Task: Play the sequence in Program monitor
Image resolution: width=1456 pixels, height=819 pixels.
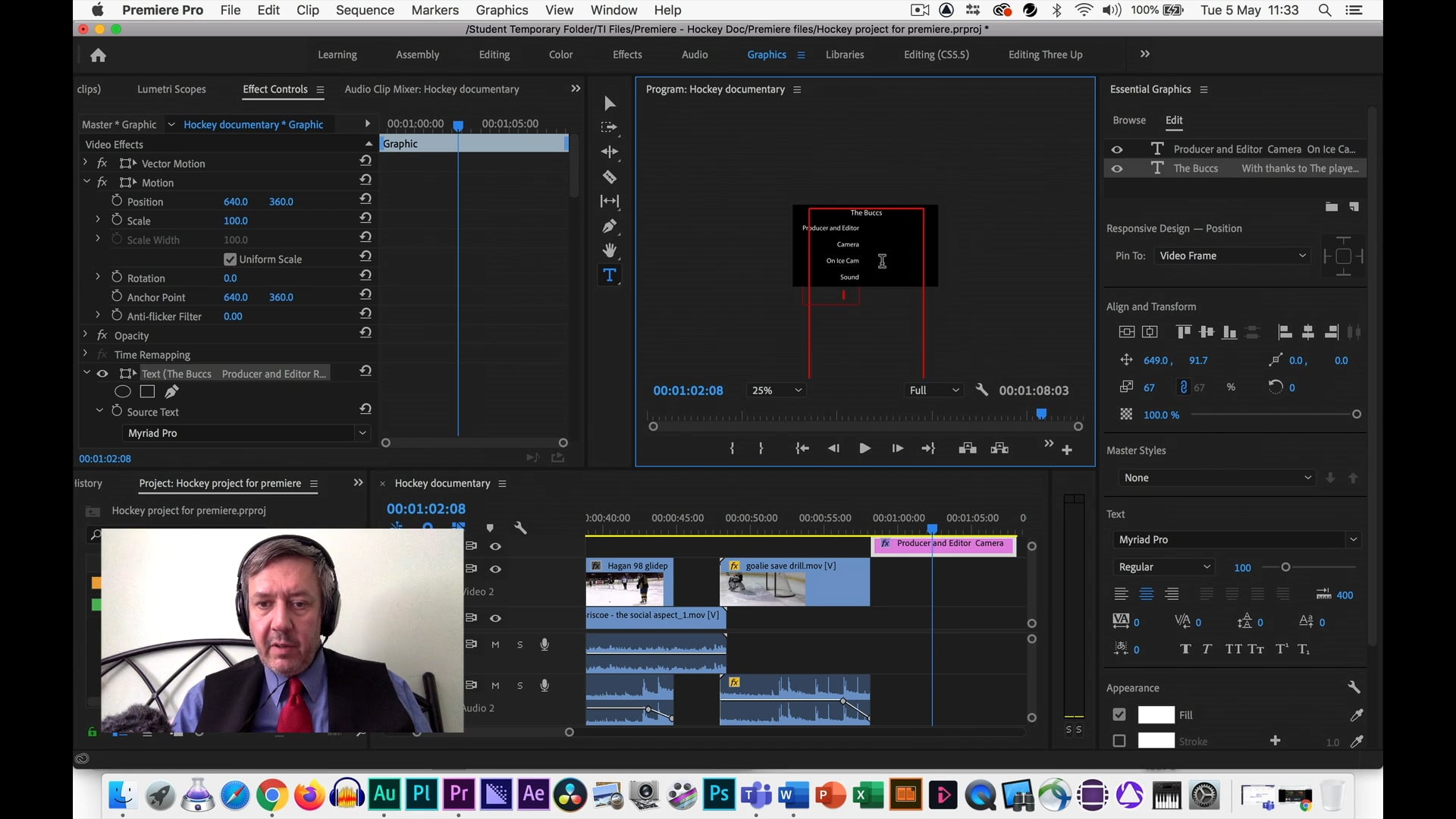Action: point(864,448)
